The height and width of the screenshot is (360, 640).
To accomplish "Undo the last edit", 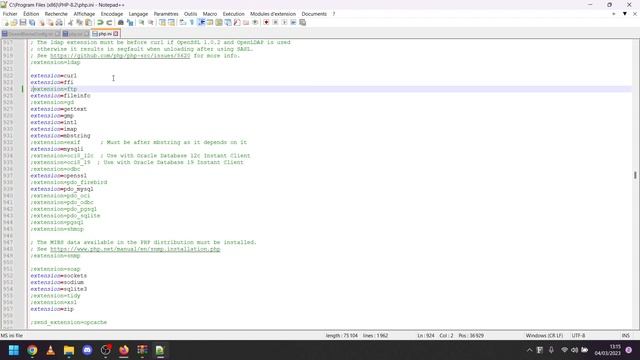I will (100, 22).
